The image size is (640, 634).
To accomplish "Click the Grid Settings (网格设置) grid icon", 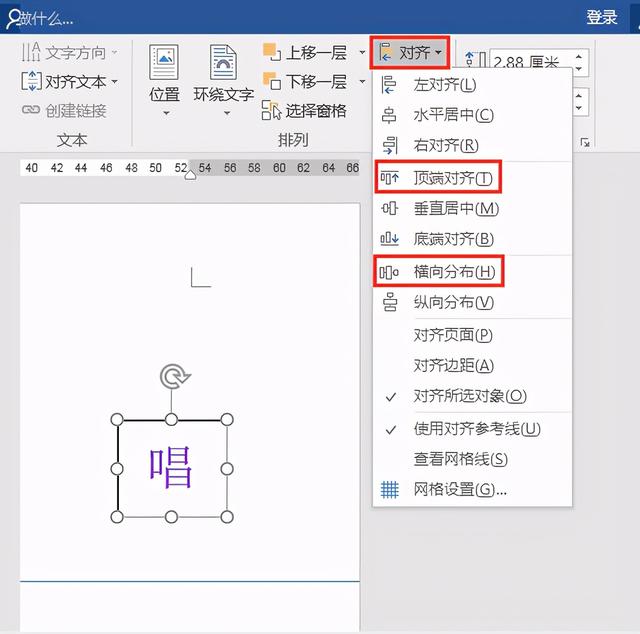I will click(389, 489).
